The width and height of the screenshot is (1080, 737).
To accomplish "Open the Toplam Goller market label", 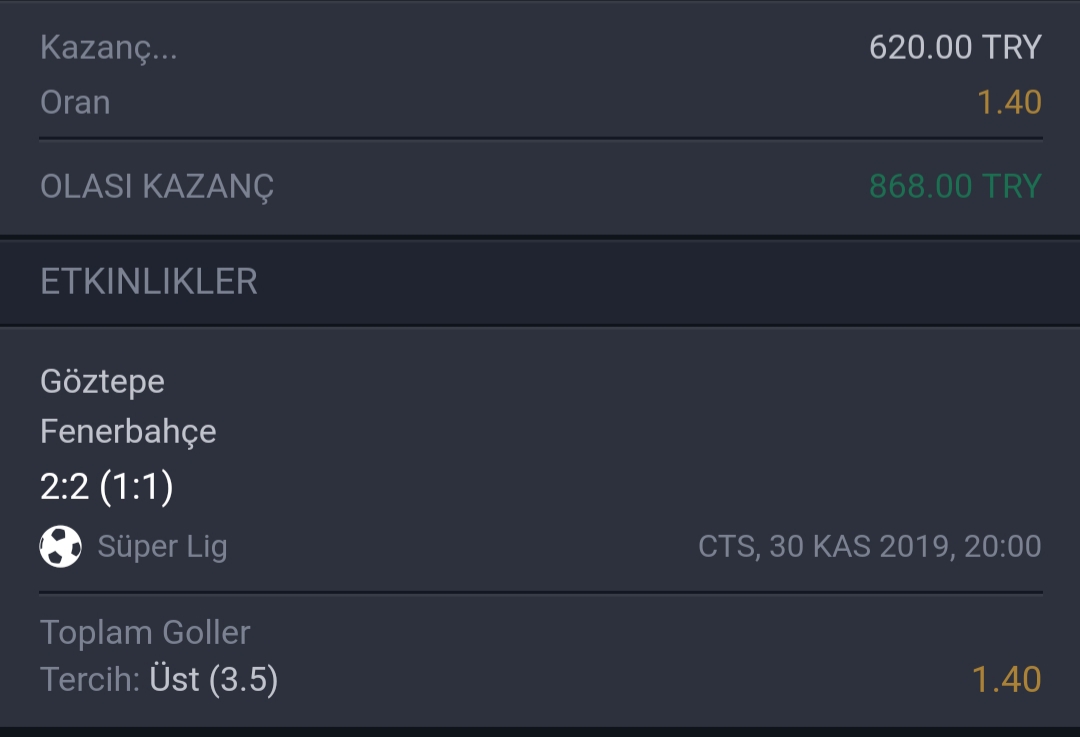I will tap(145, 632).
